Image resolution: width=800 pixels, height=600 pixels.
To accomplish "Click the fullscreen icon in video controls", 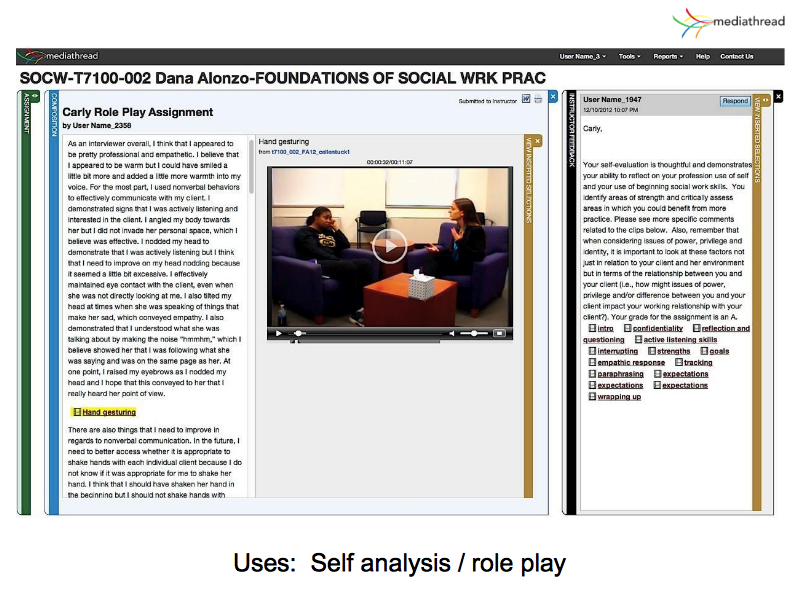I will [500, 333].
